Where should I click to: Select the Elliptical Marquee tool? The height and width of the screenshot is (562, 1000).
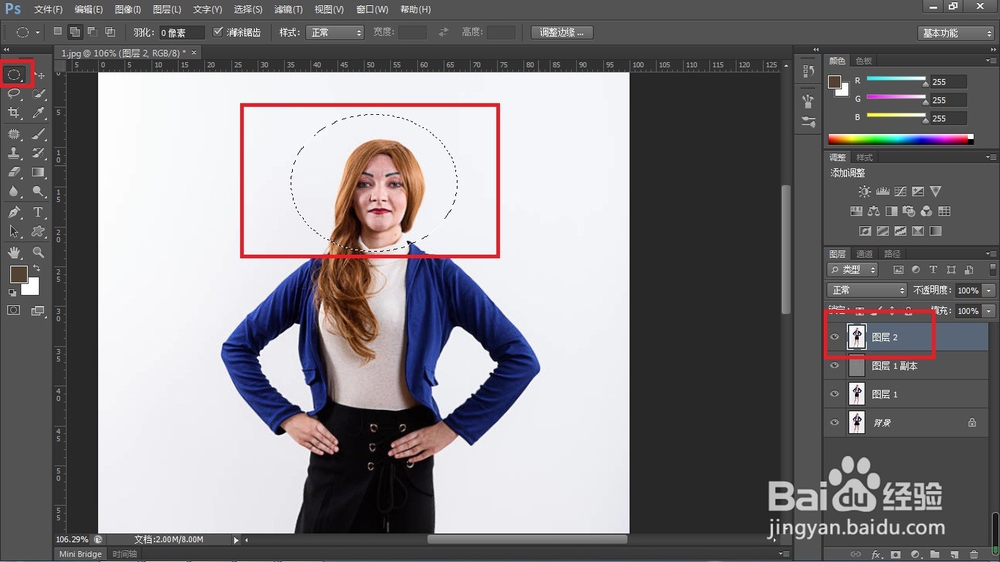(x=14, y=75)
